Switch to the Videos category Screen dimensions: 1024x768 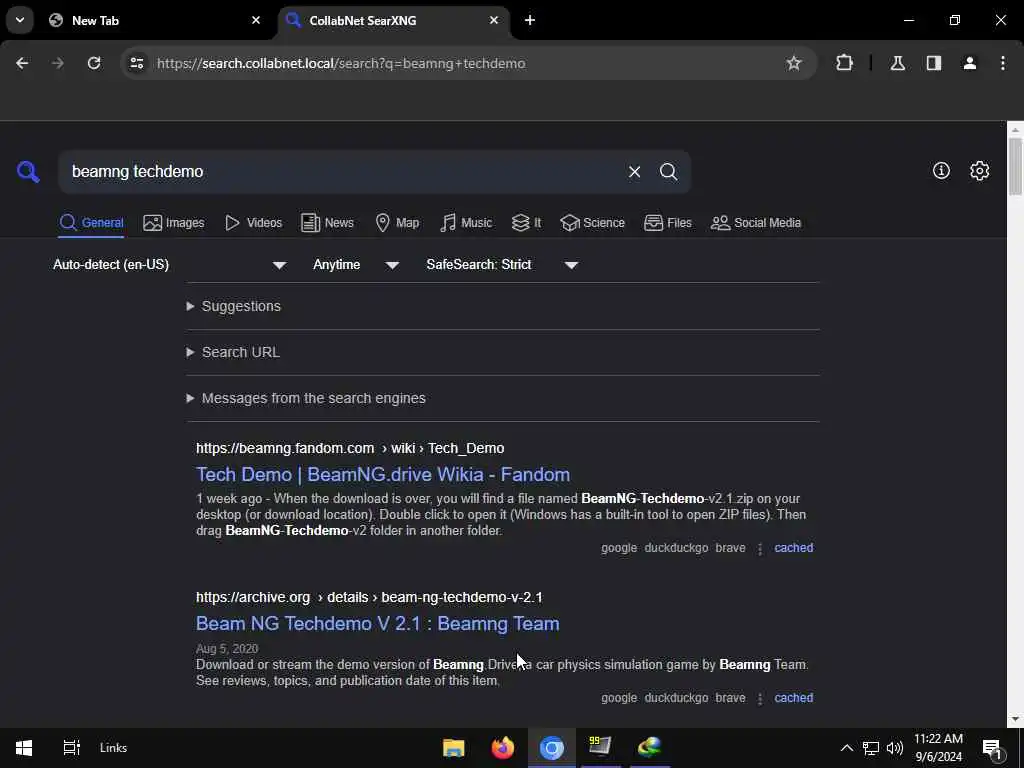point(253,223)
